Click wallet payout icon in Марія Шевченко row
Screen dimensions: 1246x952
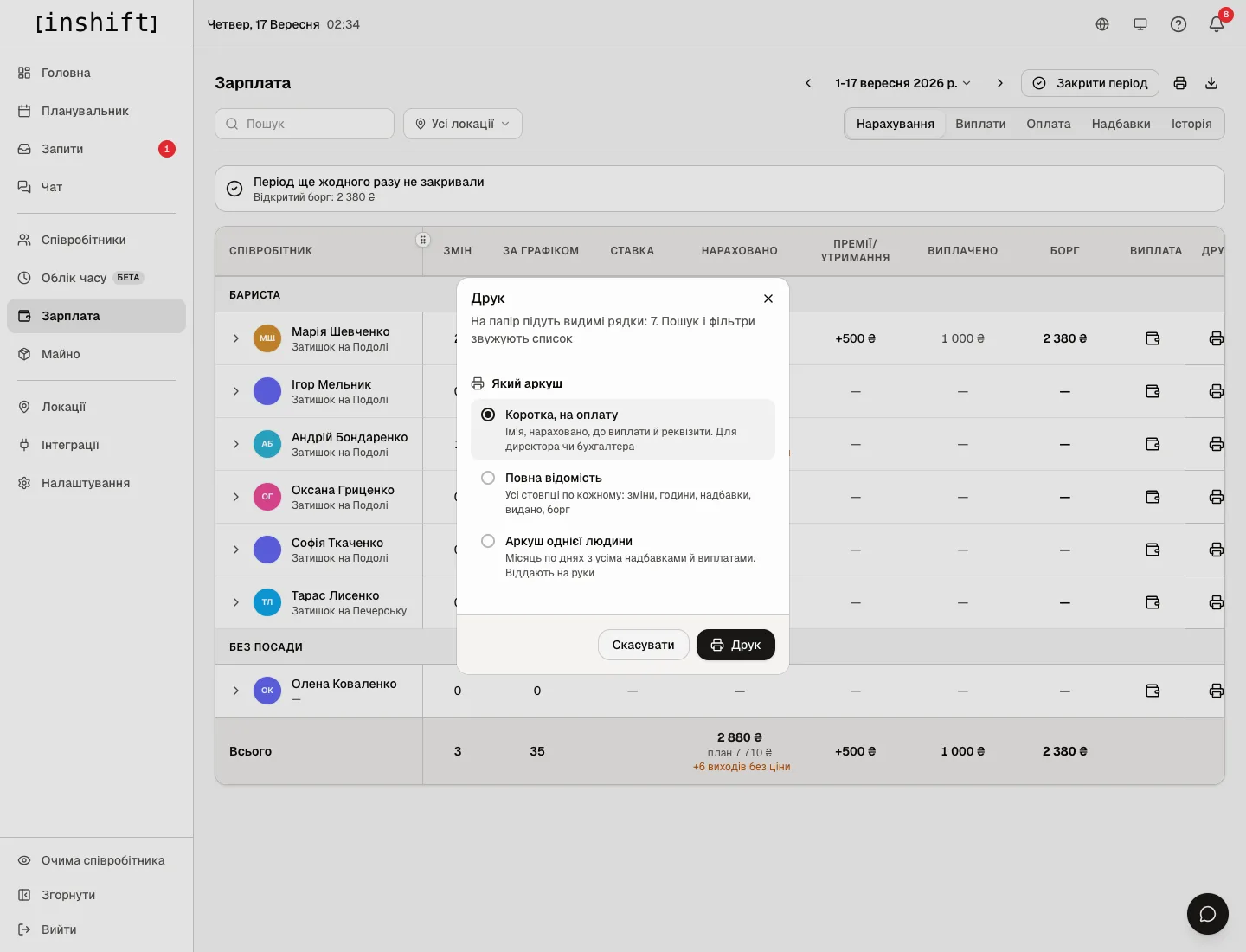1153,338
